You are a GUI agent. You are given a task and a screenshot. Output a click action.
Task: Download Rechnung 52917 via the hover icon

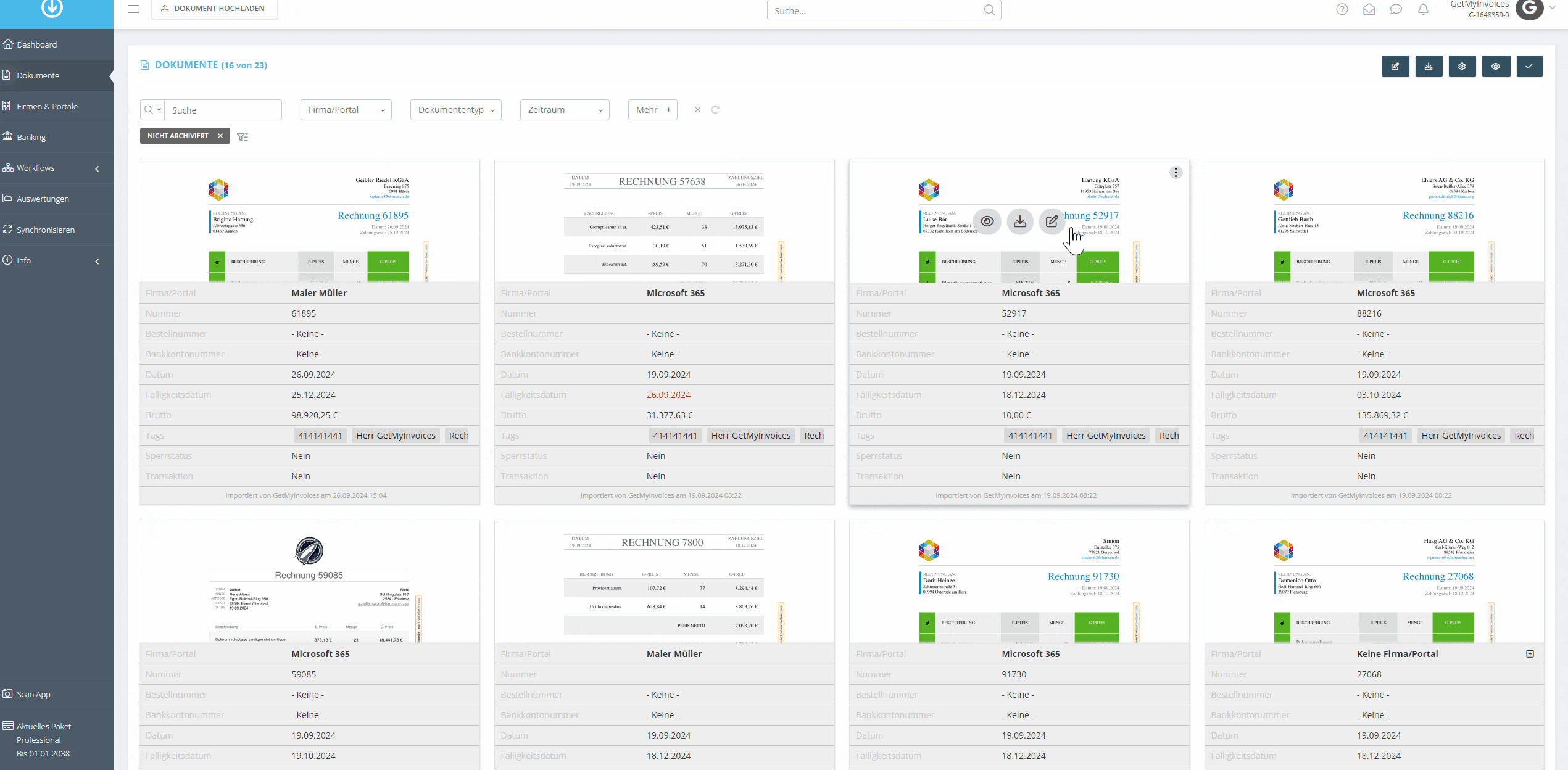click(x=1019, y=221)
